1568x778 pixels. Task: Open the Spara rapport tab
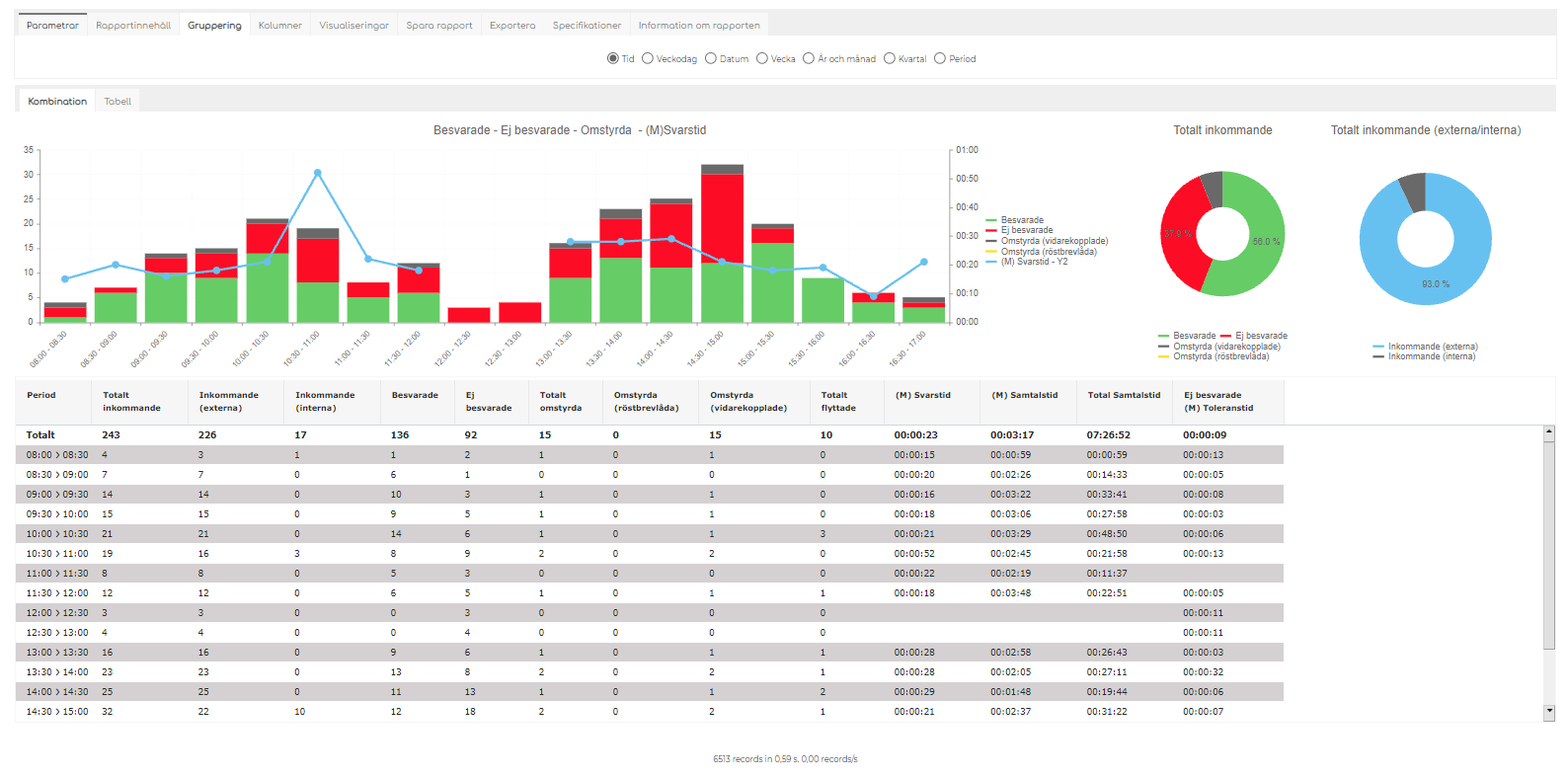click(x=439, y=25)
